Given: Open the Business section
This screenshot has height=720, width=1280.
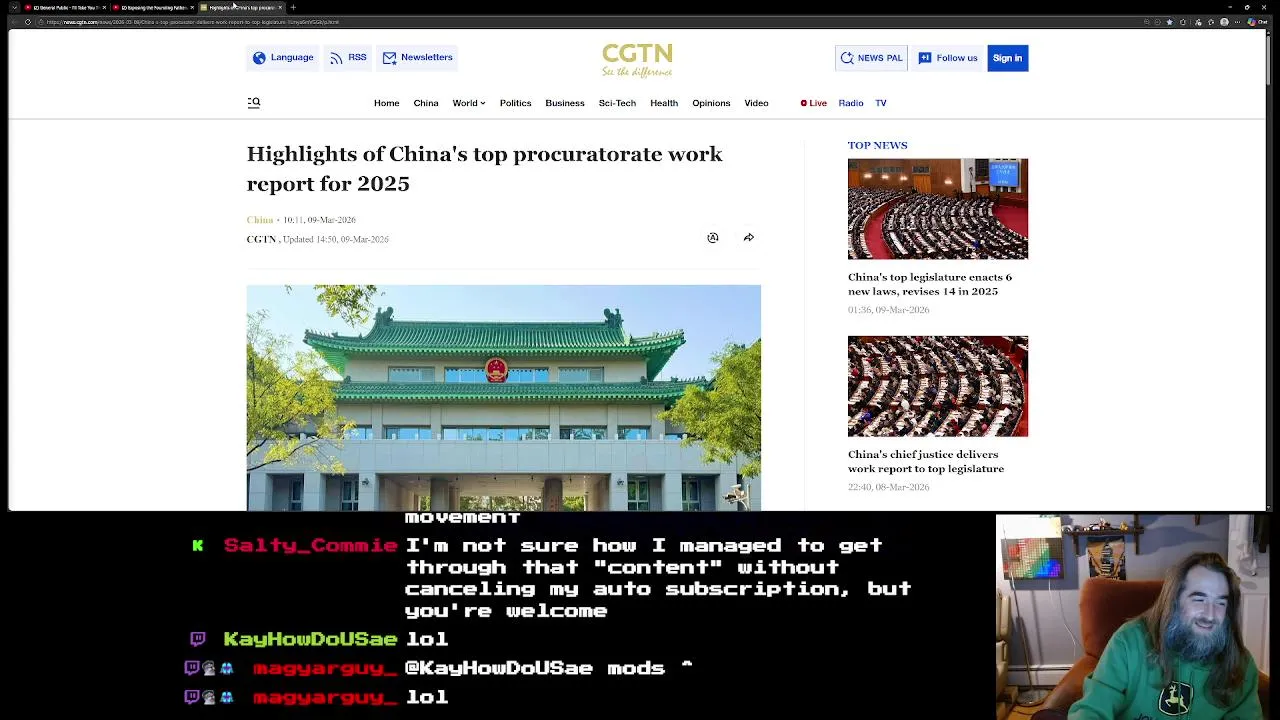Looking at the screenshot, I should coord(565,103).
